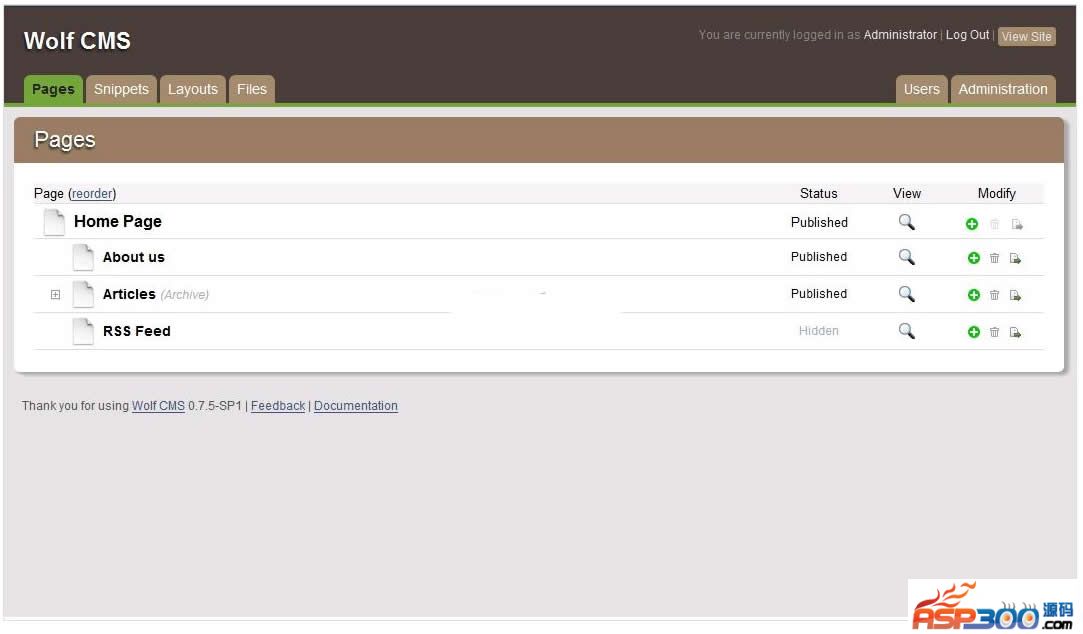Click the Status column header
The width and height of the screenshot is (1083, 634).
pyautogui.click(x=818, y=193)
